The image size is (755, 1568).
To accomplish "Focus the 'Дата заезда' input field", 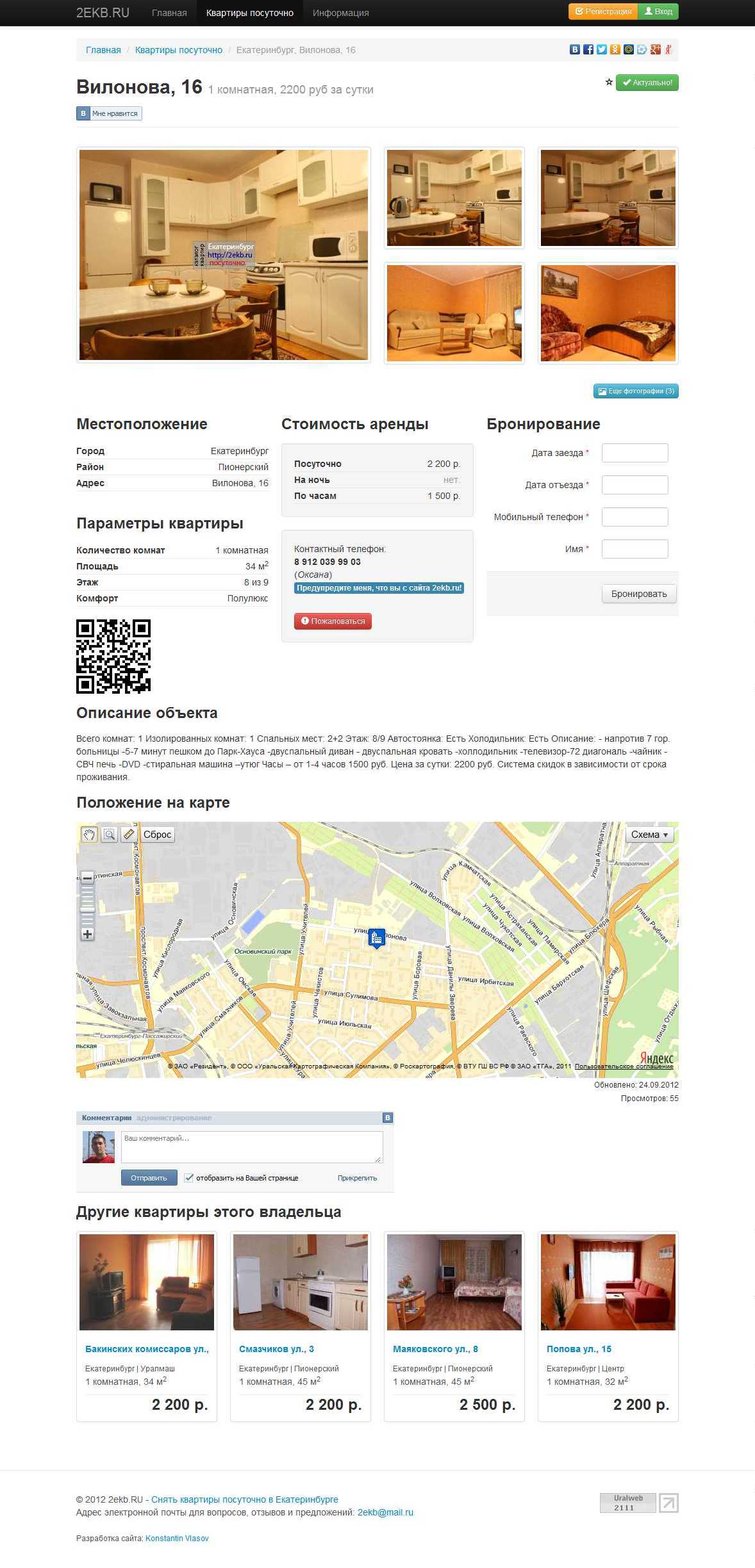I will click(x=635, y=453).
